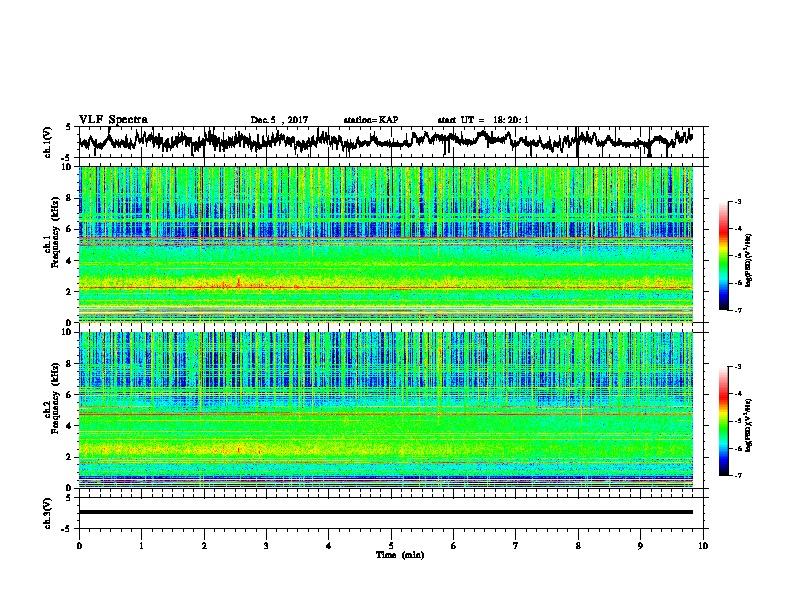Click the "-7" label on ch.1 color scale

[738, 310]
